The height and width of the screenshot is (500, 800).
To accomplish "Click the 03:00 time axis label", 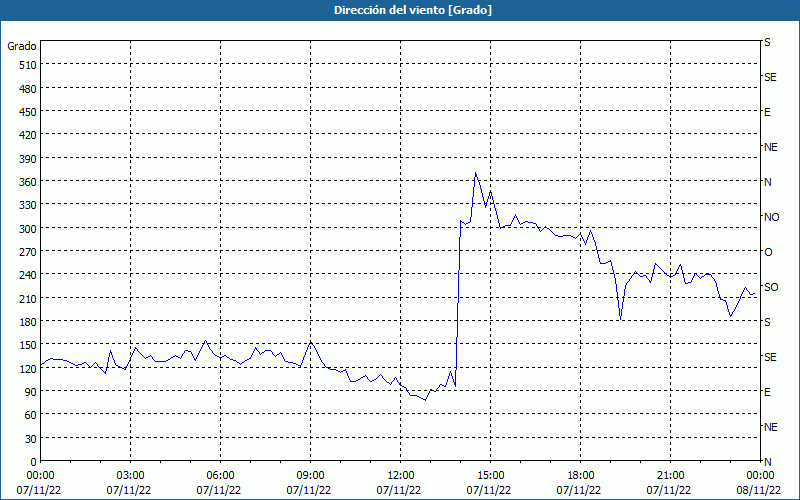I will point(131,476).
